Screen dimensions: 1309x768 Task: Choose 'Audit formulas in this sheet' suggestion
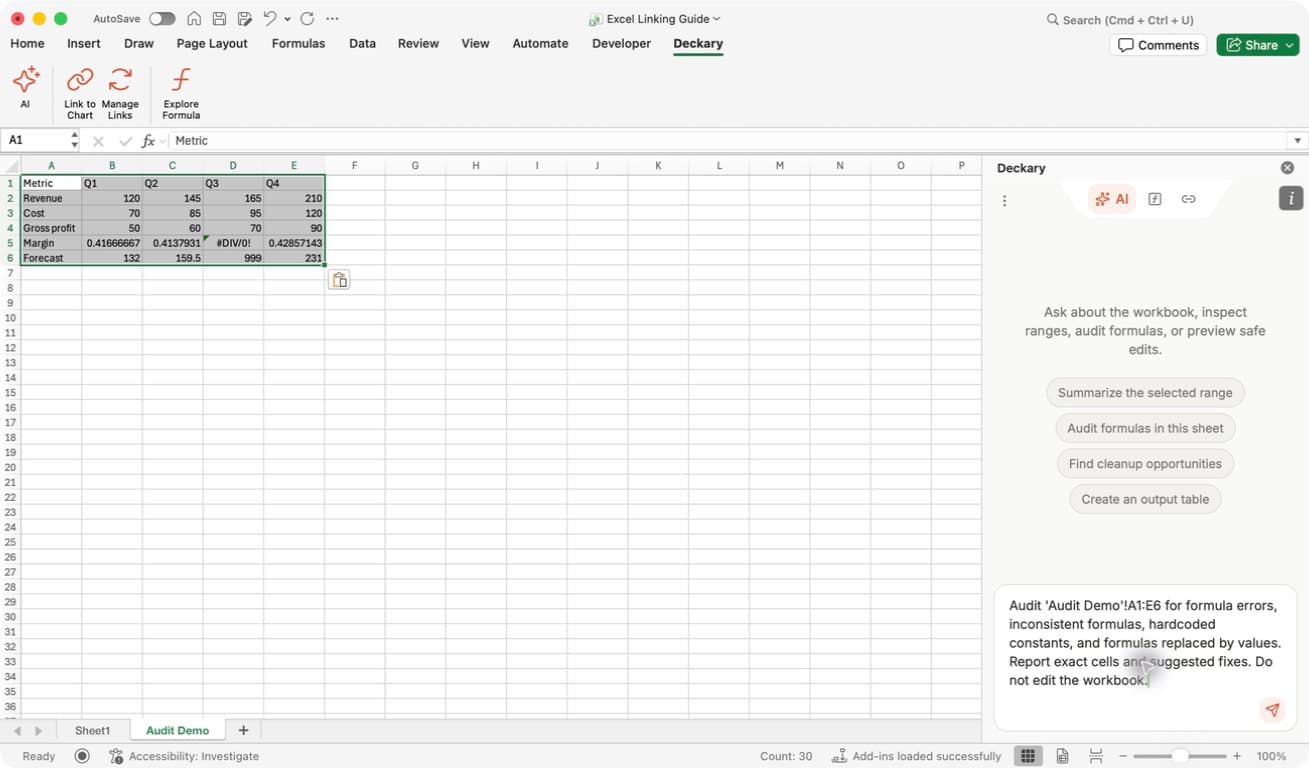click(x=1145, y=428)
